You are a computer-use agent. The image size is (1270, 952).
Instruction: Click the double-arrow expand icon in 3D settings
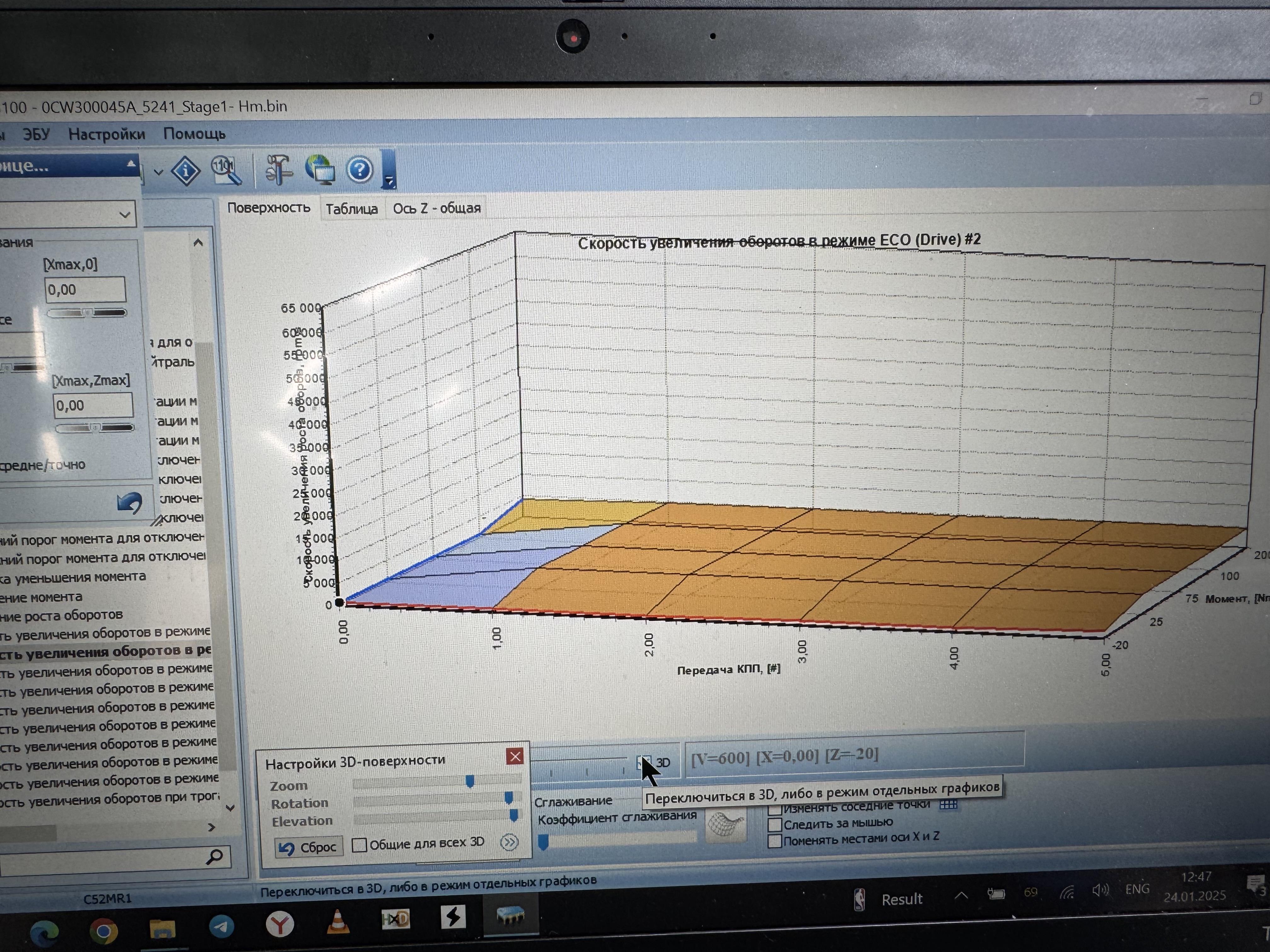click(x=509, y=842)
